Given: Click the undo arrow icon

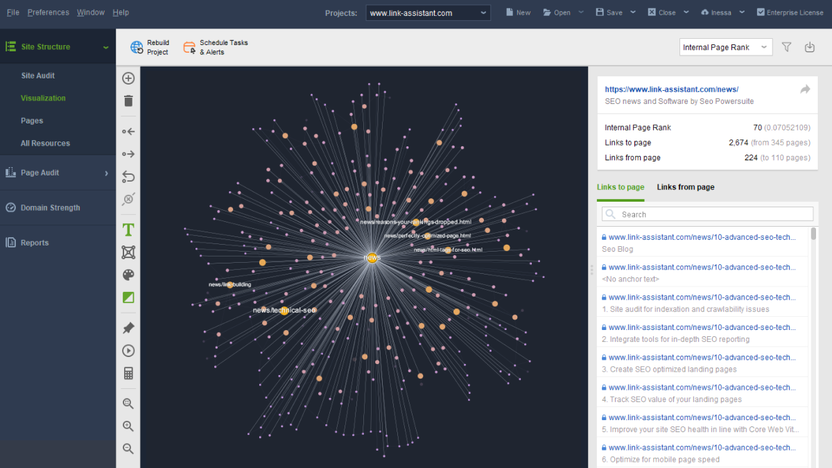Looking at the screenshot, I should coord(128,177).
